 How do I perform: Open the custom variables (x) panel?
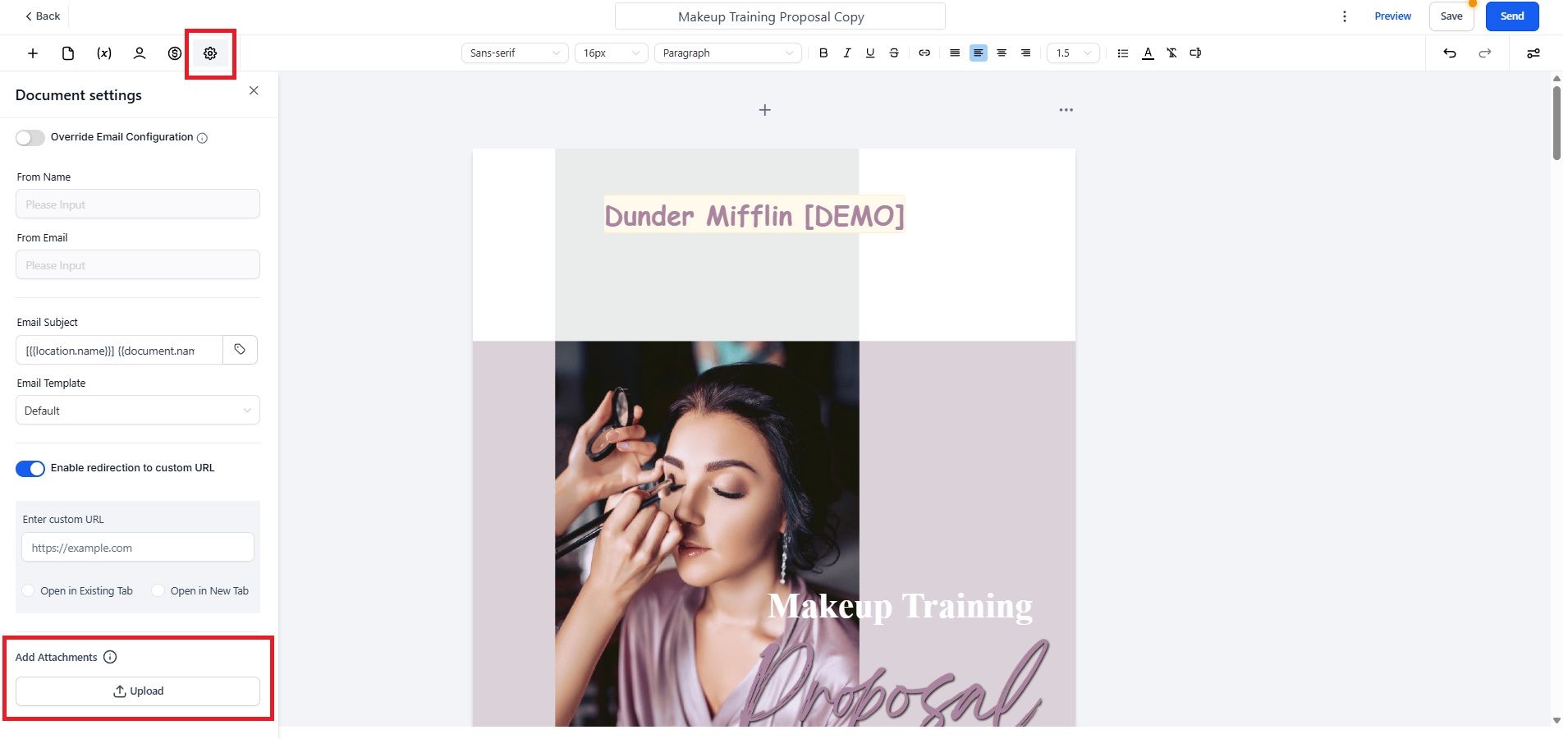(104, 53)
